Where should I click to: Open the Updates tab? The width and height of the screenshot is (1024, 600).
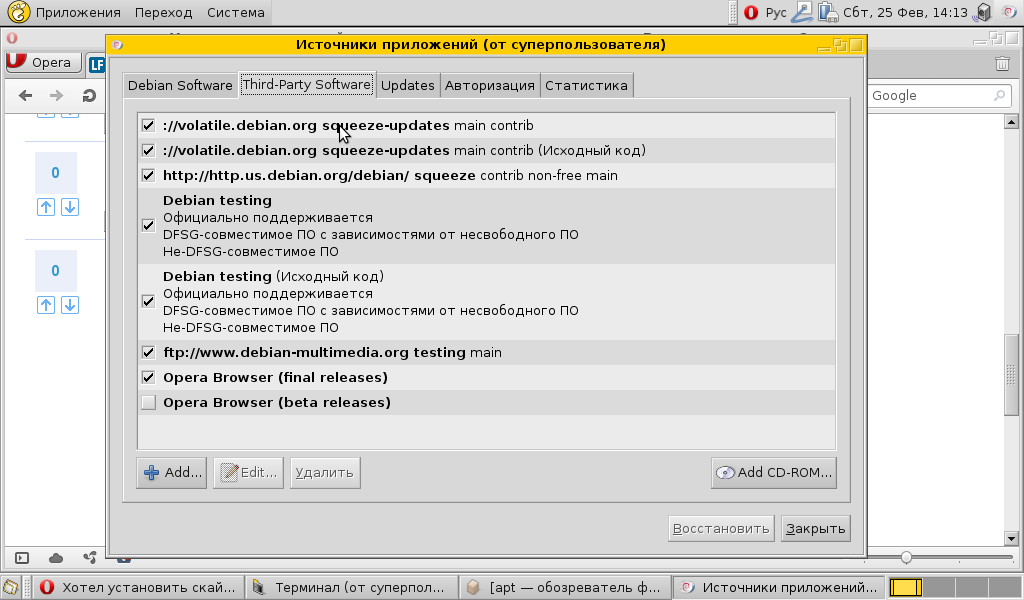(408, 86)
